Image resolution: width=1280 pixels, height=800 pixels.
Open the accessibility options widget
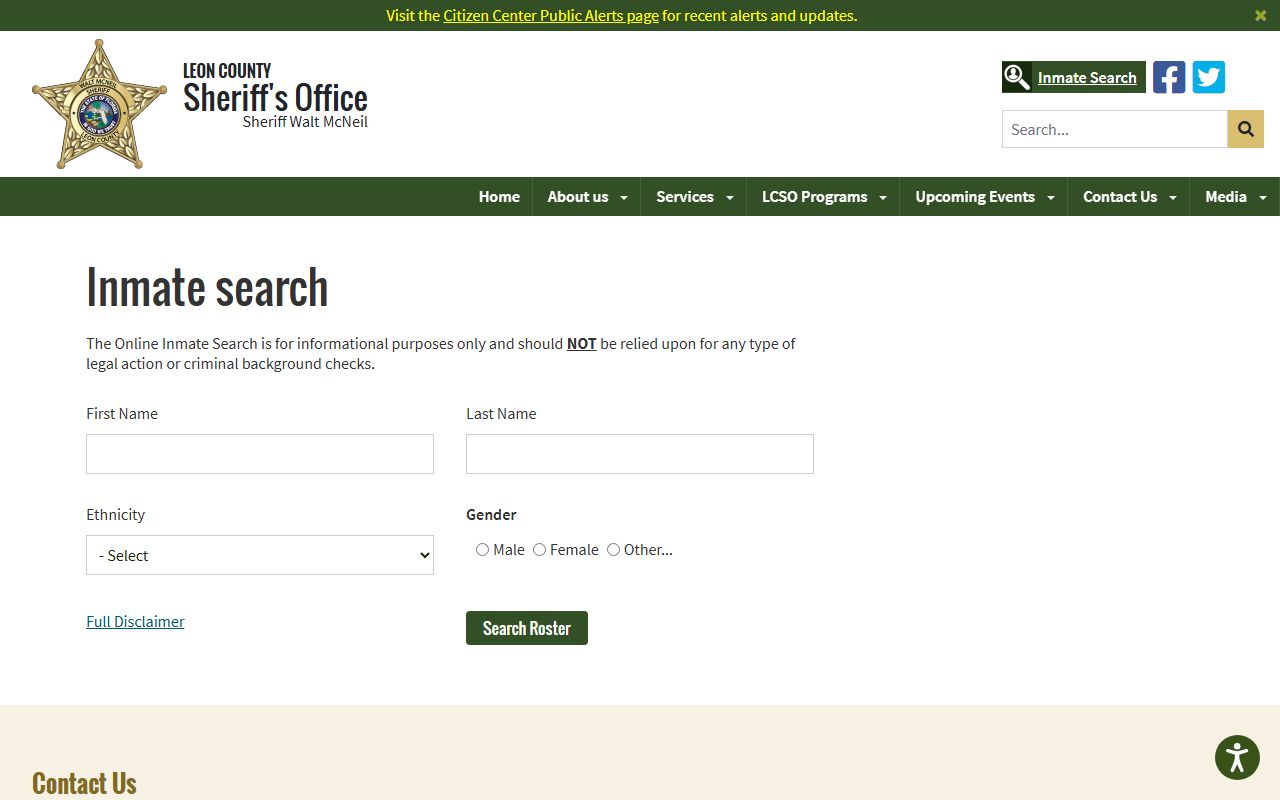1237,757
